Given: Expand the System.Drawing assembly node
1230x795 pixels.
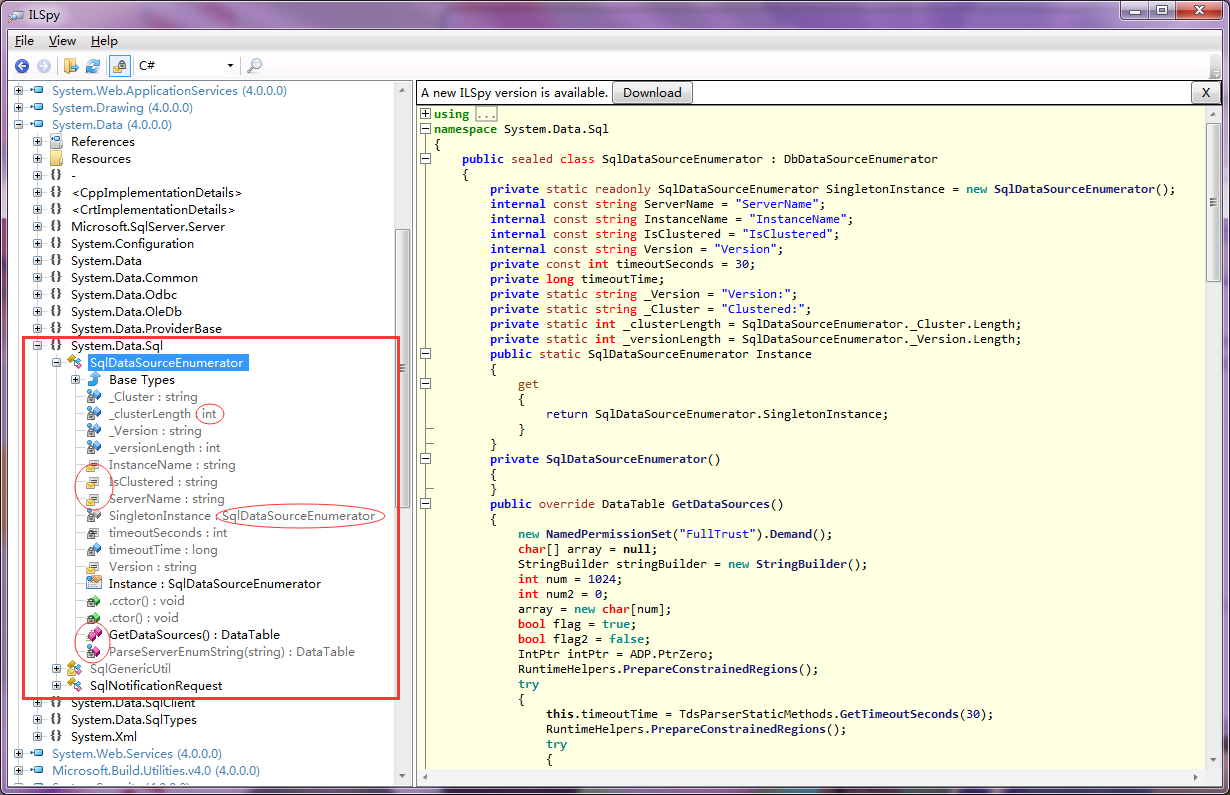Looking at the screenshot, I should click(18, 107).
